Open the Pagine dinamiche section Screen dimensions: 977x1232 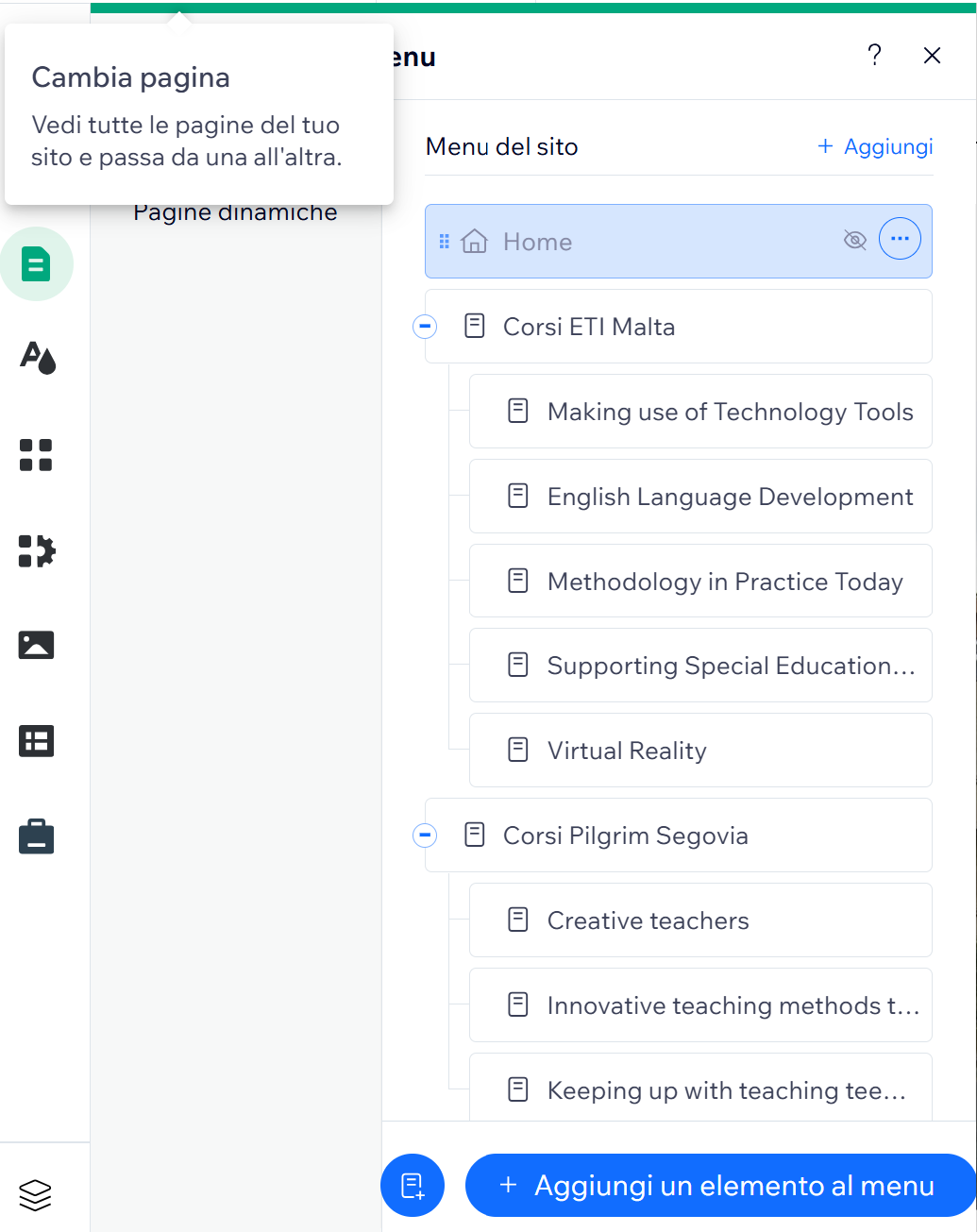coord(235,213)
